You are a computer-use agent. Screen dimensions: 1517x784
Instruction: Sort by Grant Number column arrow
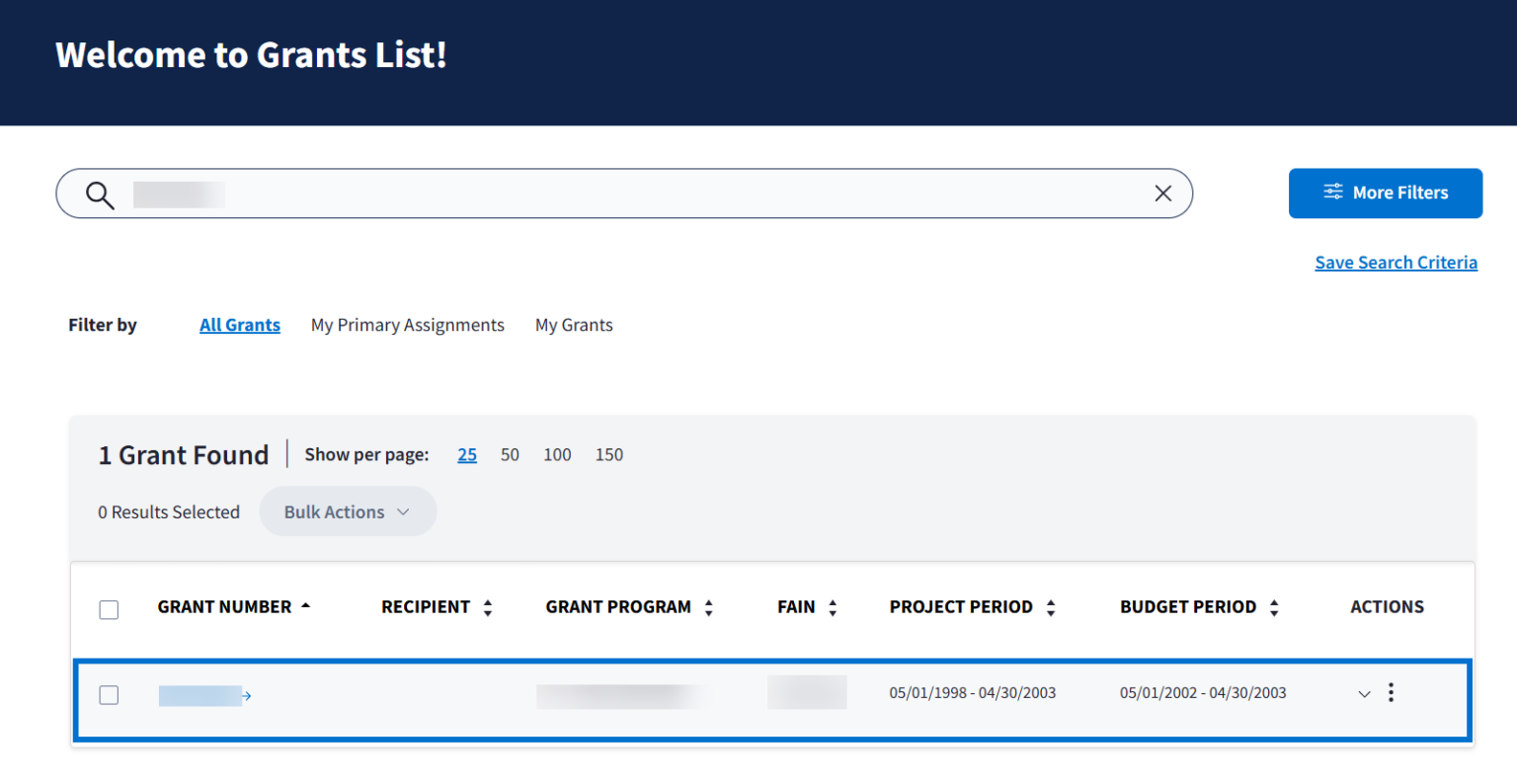click(x=305, y=606)
